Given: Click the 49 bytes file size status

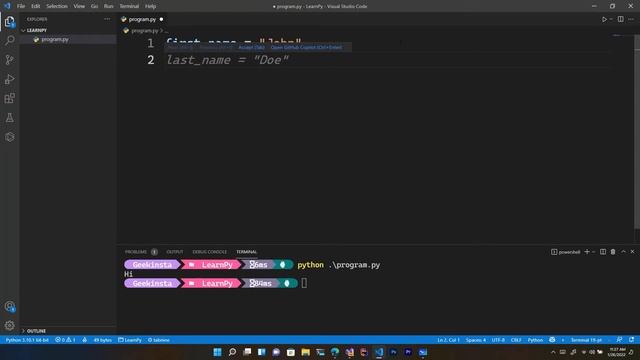Looking at the screenshot, I should (103, 340).
